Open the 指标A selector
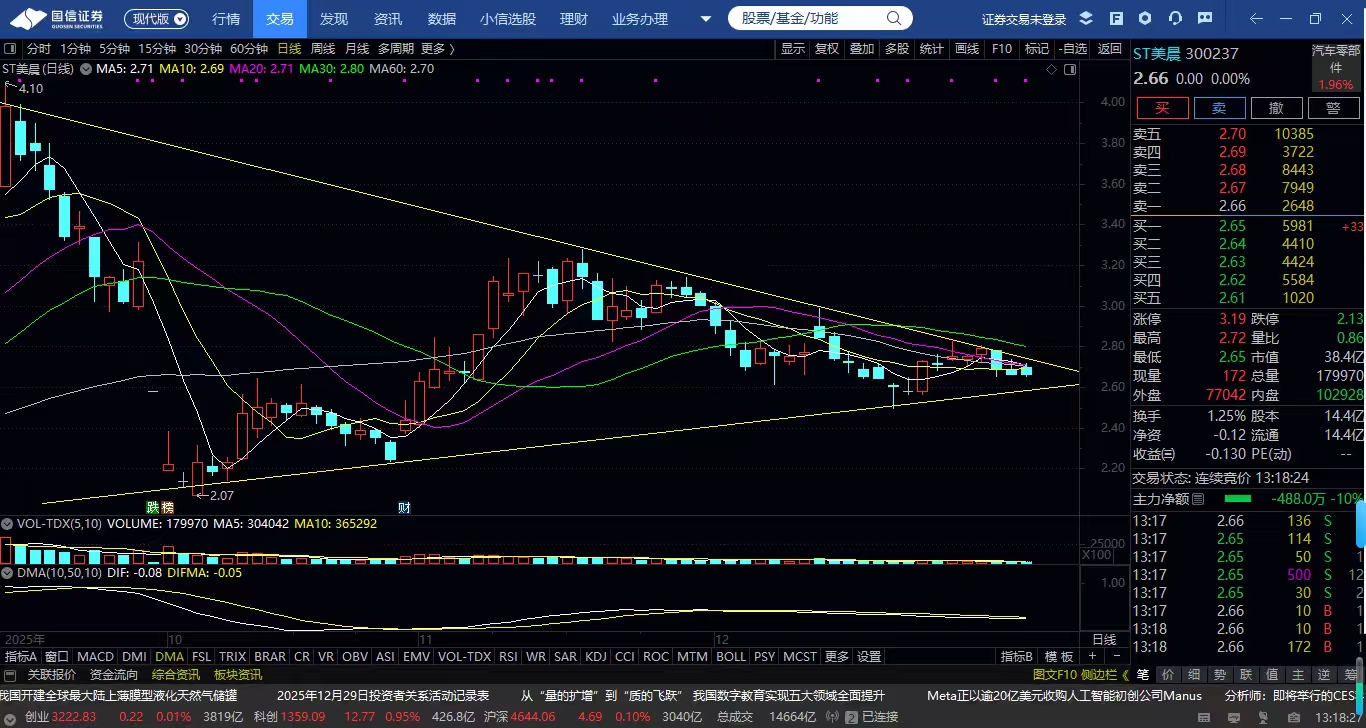This screenshot has height=728, width=1366. [x=21, y=657]
